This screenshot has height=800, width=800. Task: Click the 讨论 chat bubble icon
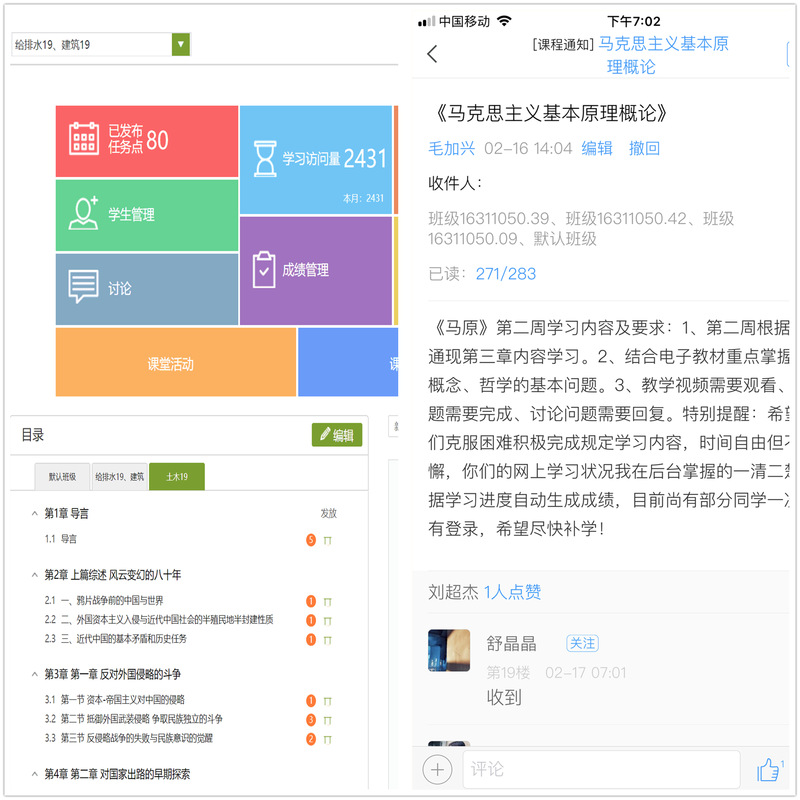click(84, 288)
